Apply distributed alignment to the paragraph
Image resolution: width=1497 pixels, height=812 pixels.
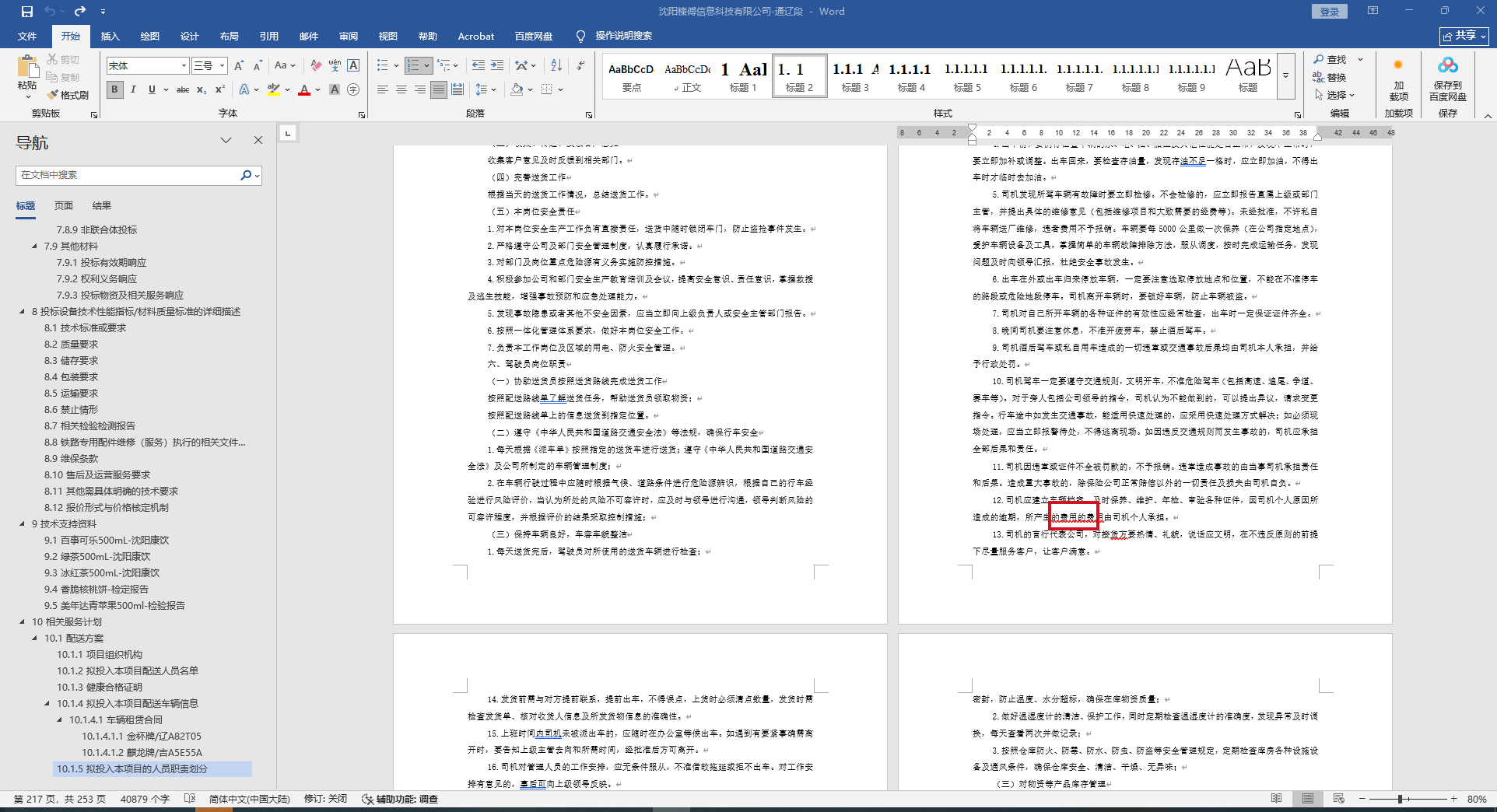coord(458,89)
